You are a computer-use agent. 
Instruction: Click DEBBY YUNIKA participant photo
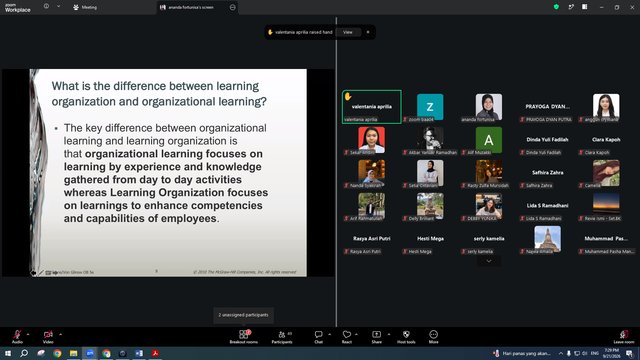[x=489, y=205]
